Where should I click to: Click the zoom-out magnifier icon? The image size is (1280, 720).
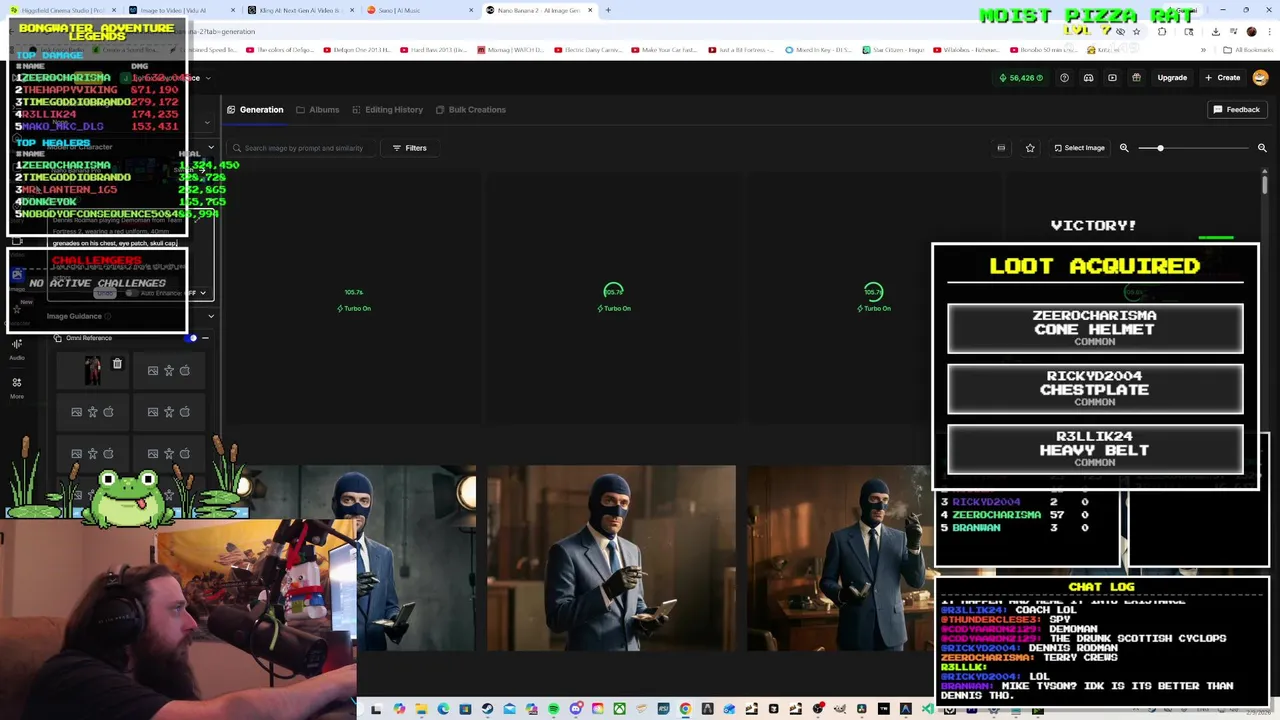point(1124,148)
